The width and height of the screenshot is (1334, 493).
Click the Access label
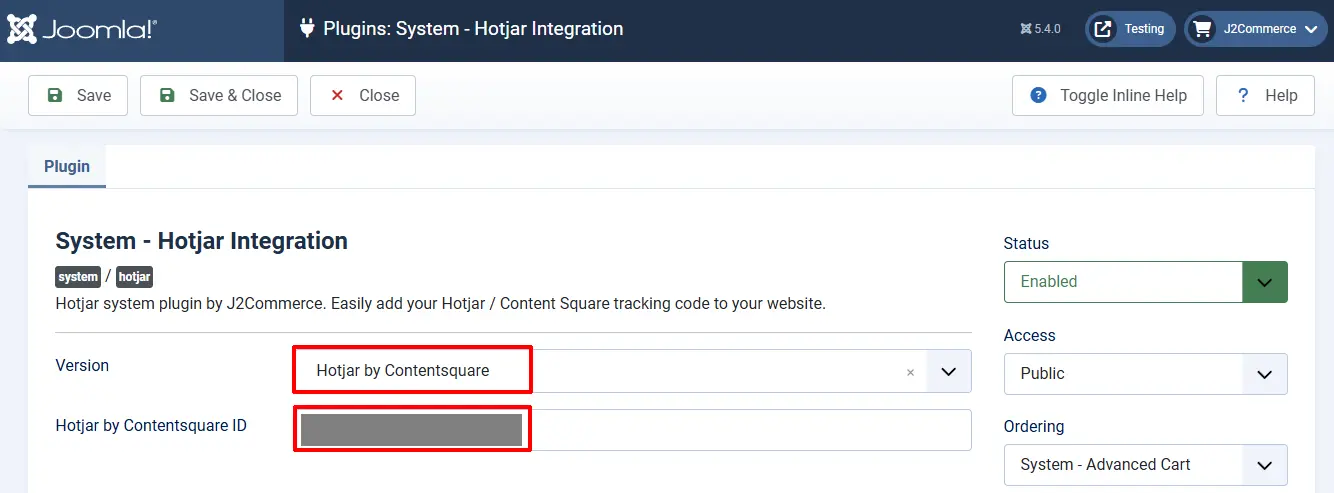pyautogui.click(x=1030, y=335)
